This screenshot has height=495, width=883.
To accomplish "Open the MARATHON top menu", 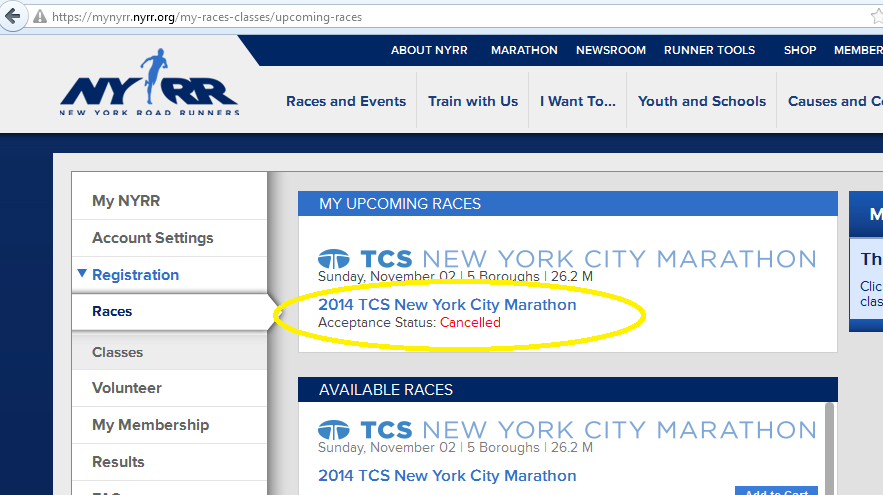I will coord(524,50).
